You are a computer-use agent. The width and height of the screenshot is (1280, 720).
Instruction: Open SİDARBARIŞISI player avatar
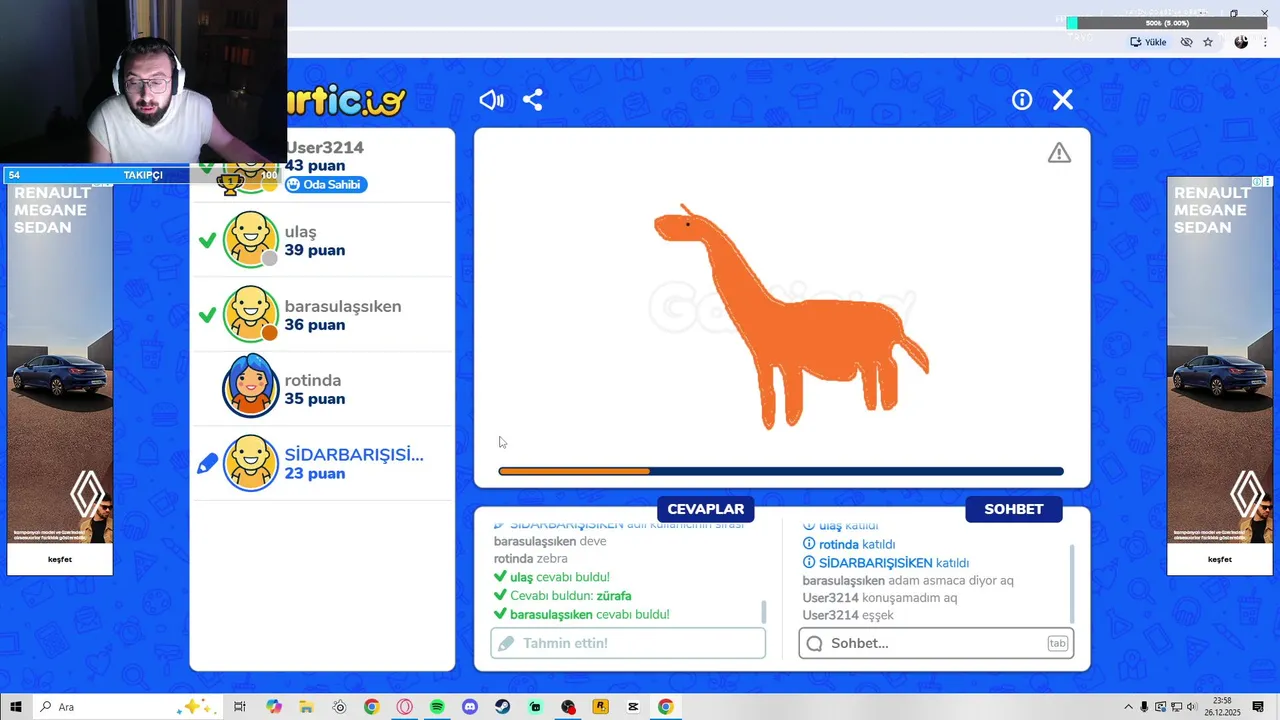point(250,463)
